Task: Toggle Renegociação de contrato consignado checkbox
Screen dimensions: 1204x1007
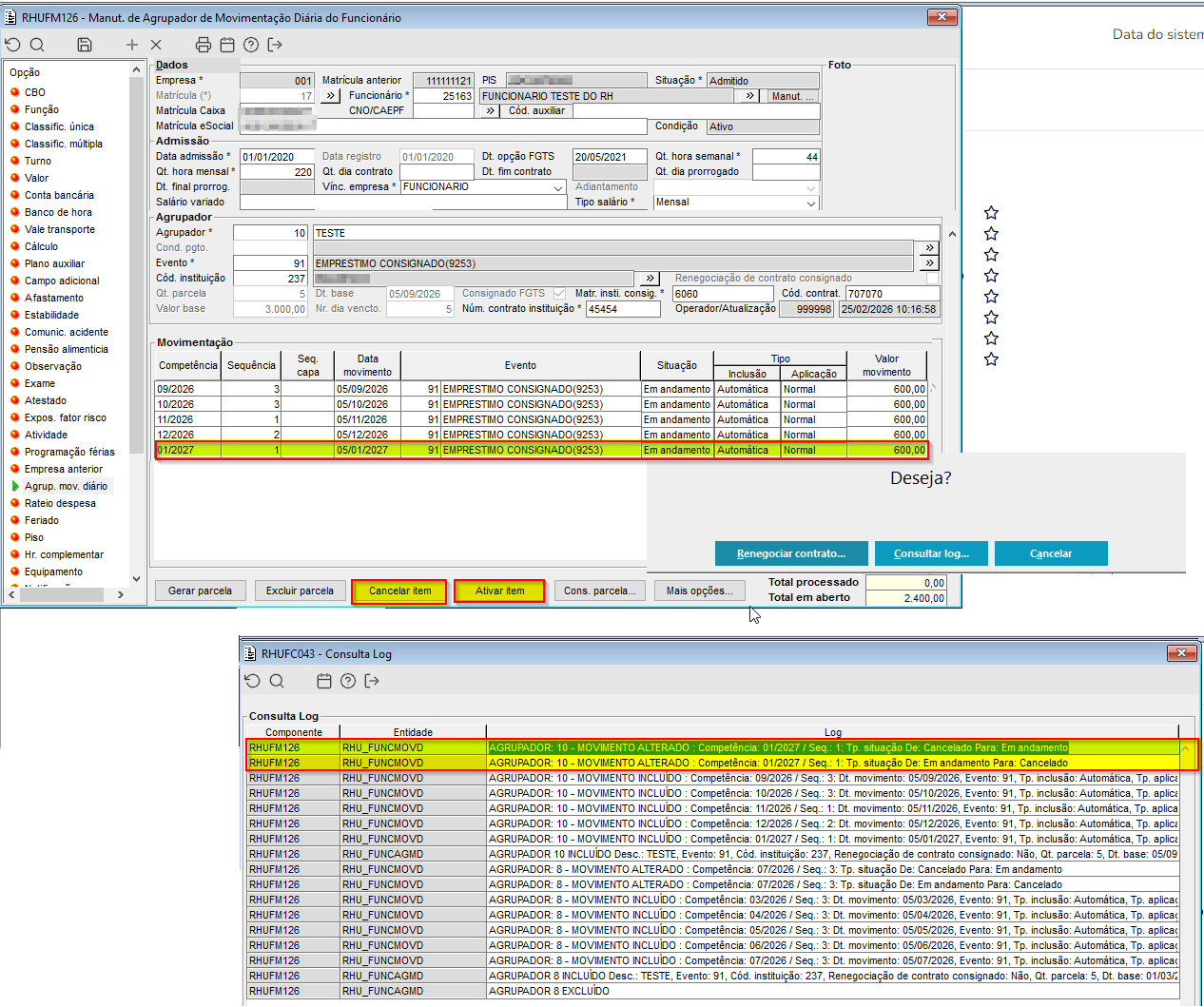Action: point(932,279)
